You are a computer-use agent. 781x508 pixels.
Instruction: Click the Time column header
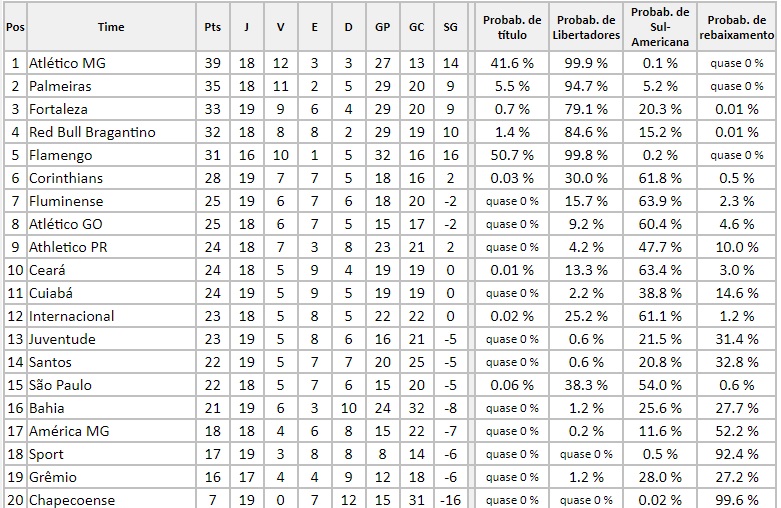(111, 27)
